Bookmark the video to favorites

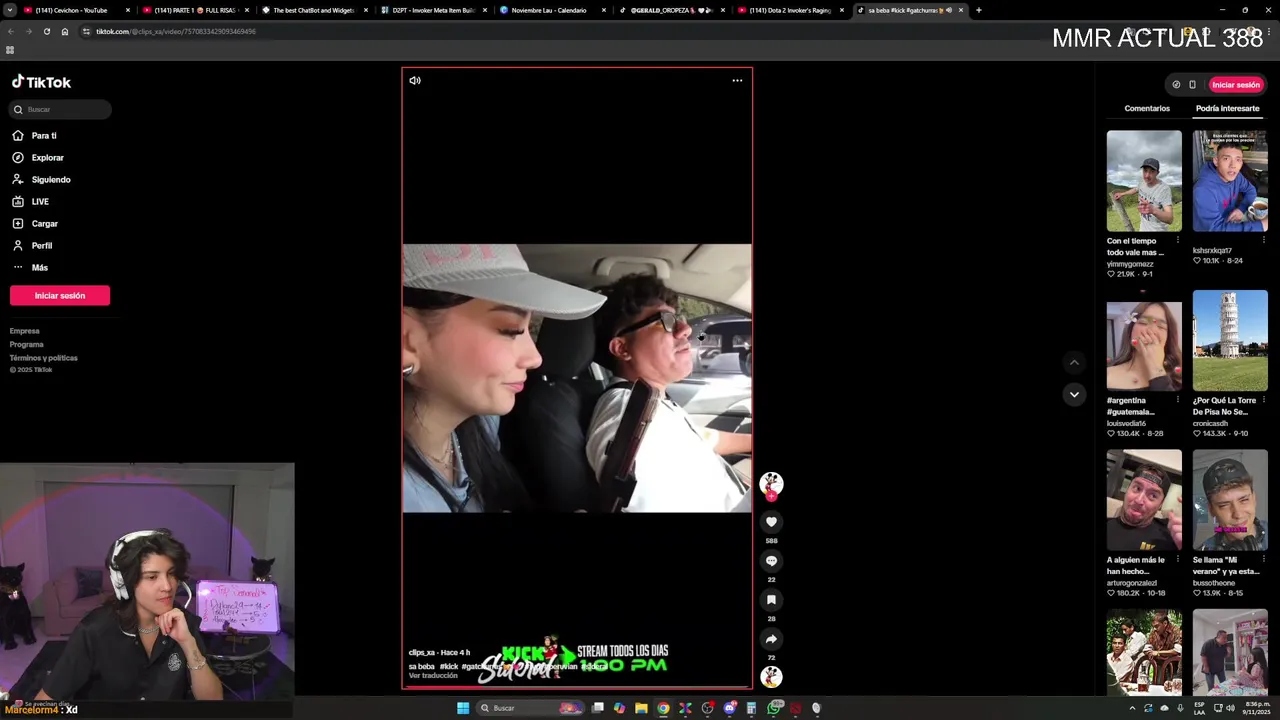(771, 600)
